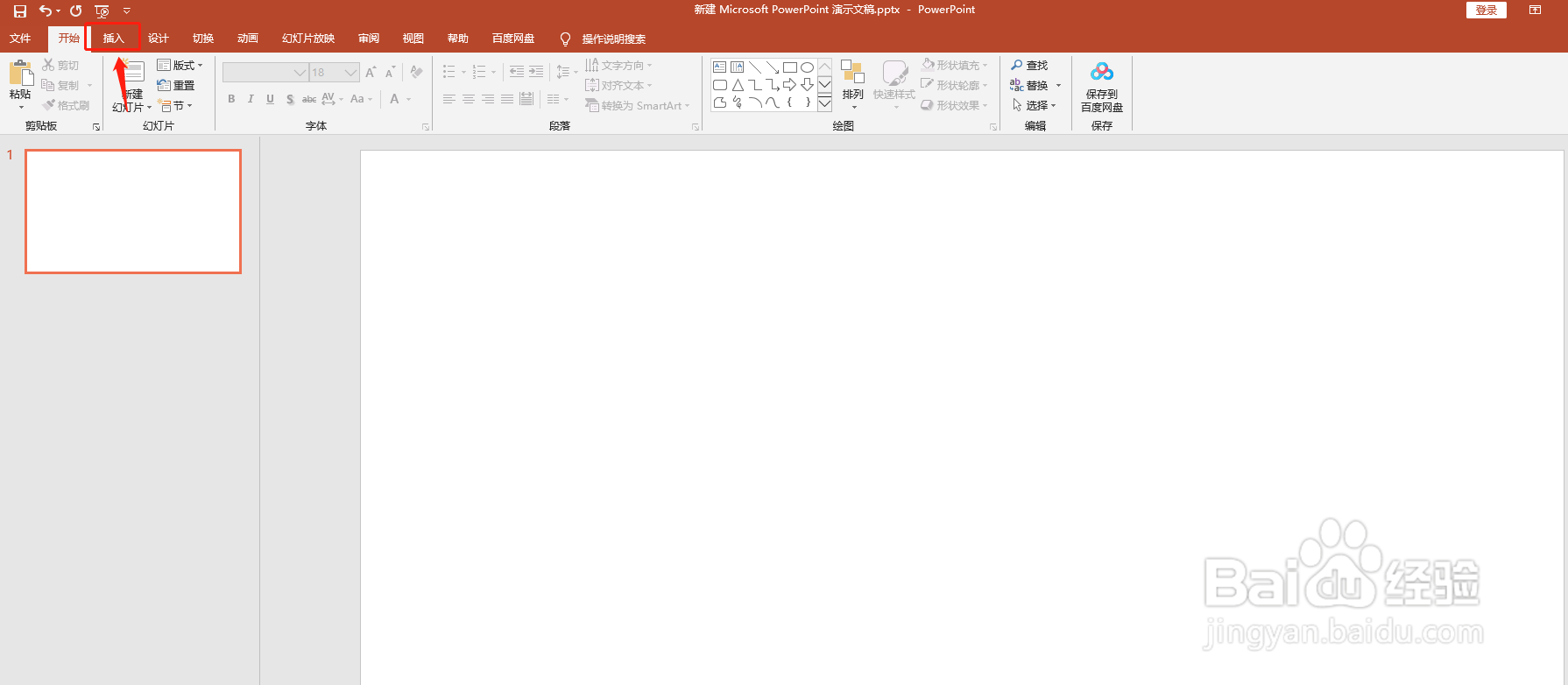Viewport: 1568px width, 685px height.
Task: Toggle Italic formatting
Action: (x=251, y=99)
